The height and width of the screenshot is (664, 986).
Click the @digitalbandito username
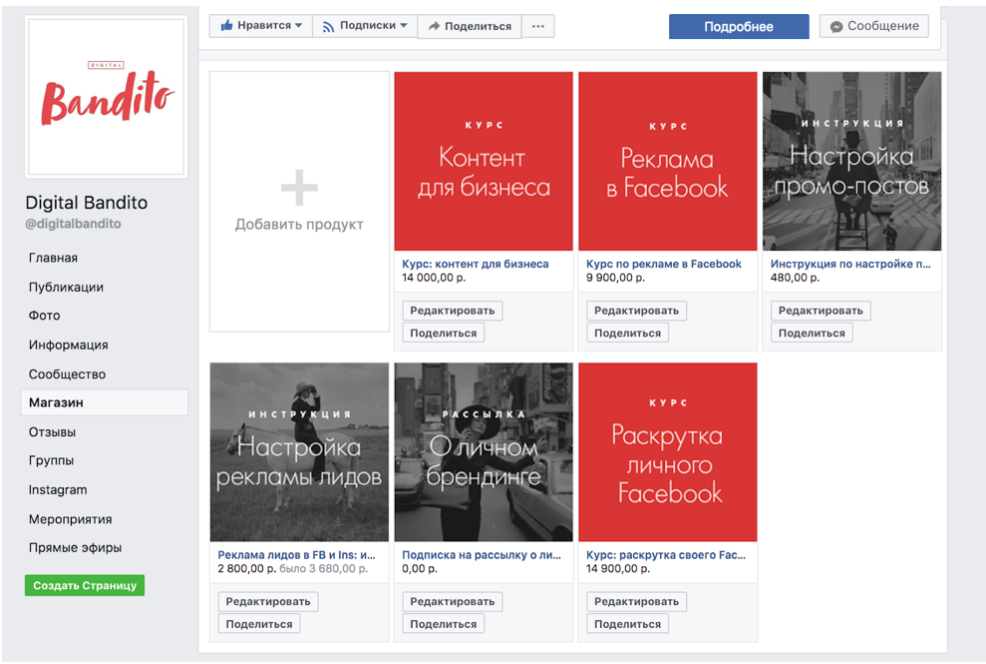tap(74, 224)
